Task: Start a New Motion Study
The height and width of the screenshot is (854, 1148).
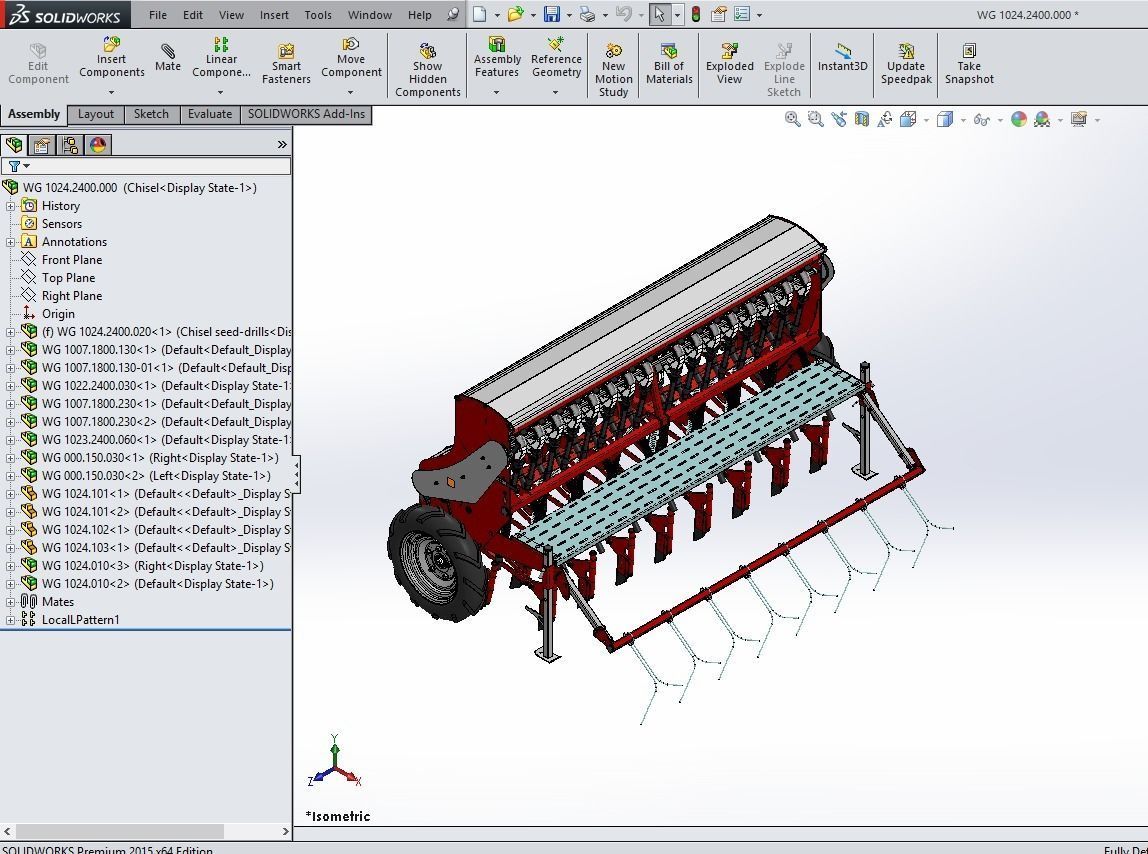Action: pos(614,70)
